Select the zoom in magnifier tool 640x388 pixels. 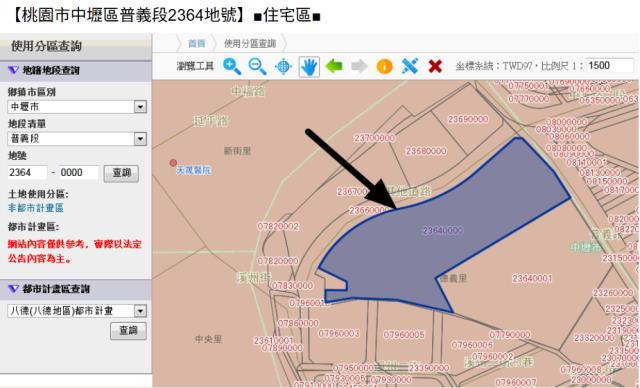click(232, 66)
